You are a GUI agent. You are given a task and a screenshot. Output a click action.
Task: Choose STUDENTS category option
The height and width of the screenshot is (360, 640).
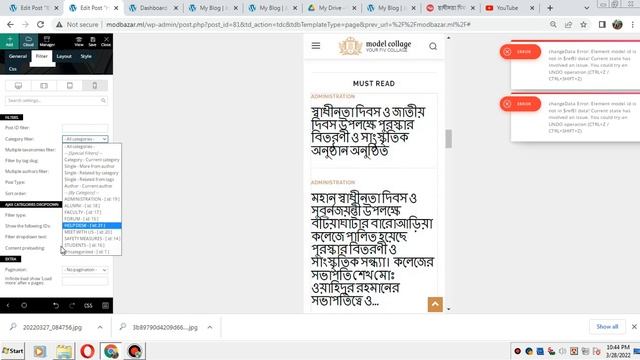click(92, 245)
